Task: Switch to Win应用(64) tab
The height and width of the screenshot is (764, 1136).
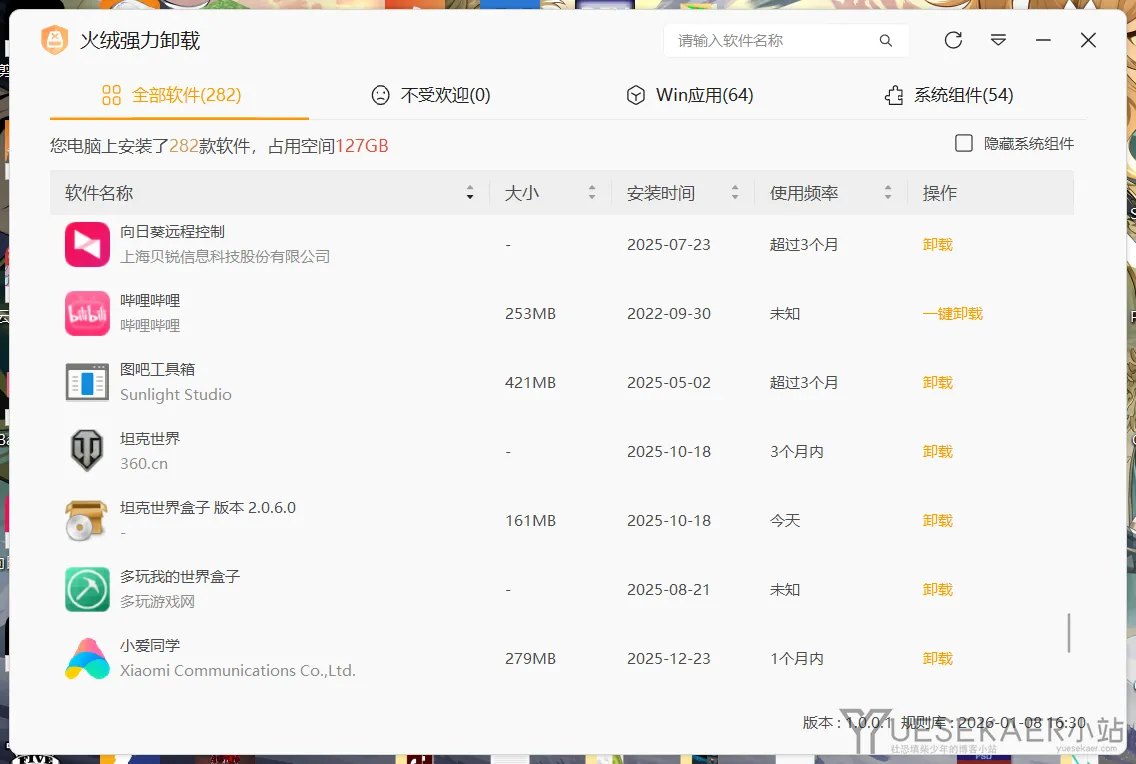Action: click(690, 95)
